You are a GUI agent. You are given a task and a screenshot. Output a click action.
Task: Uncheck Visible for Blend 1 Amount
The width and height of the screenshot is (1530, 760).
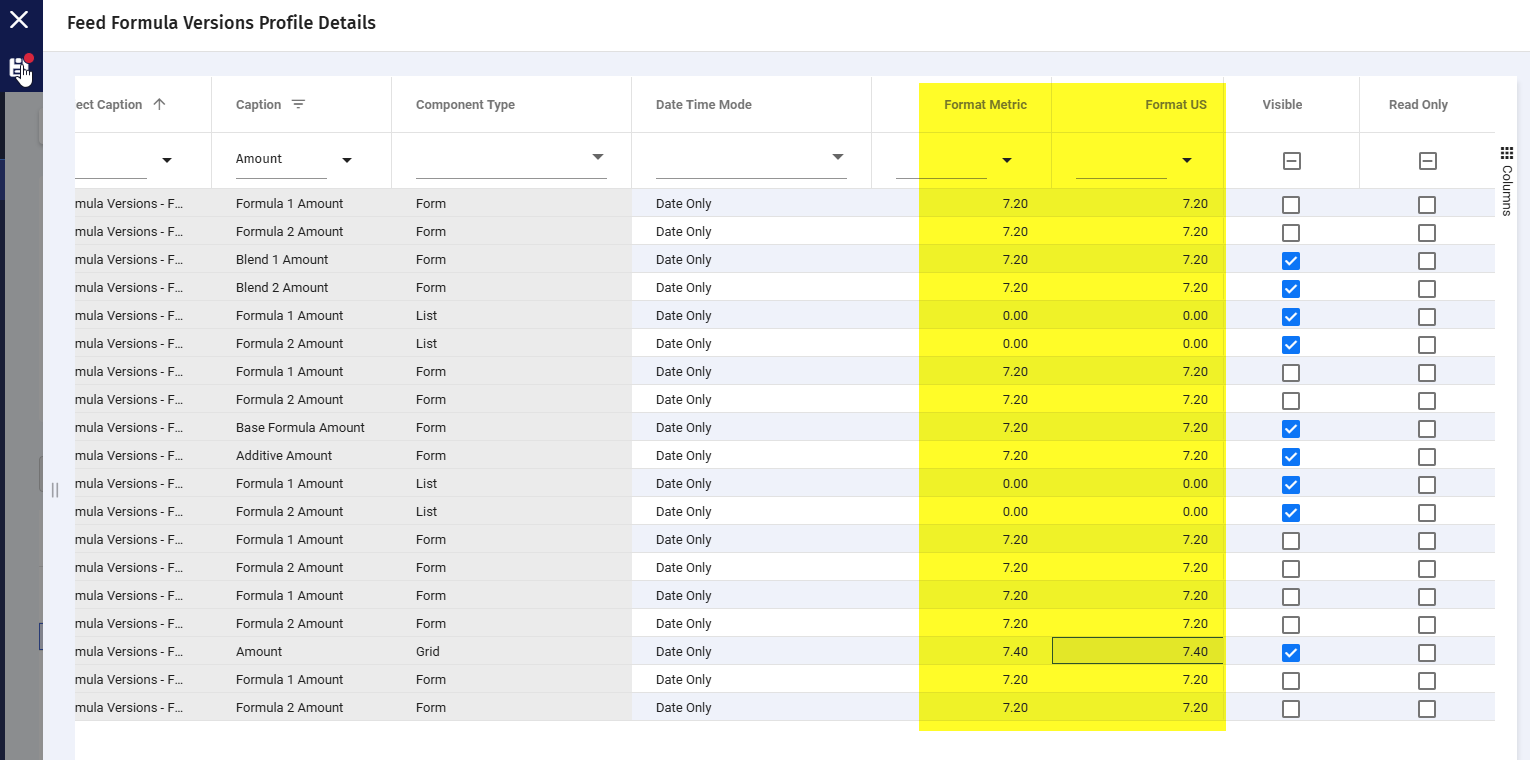tap(1291, 261)
